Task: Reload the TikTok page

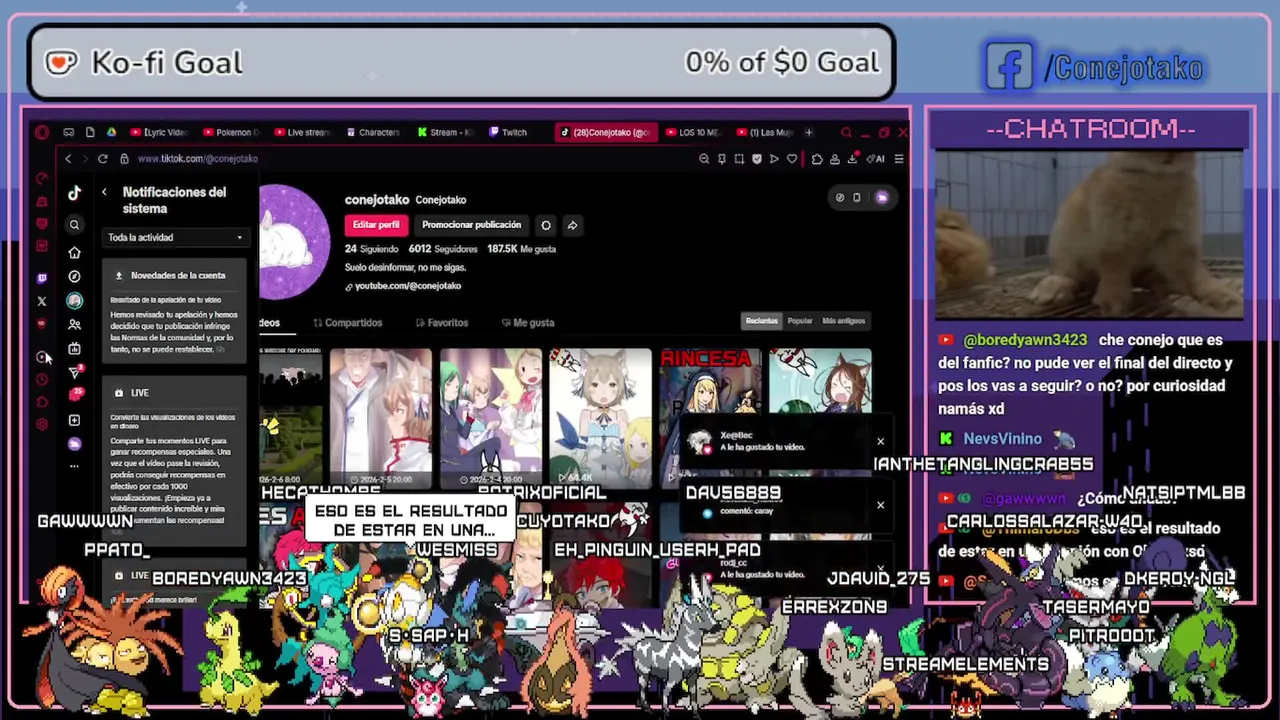Action: (102, 159)
